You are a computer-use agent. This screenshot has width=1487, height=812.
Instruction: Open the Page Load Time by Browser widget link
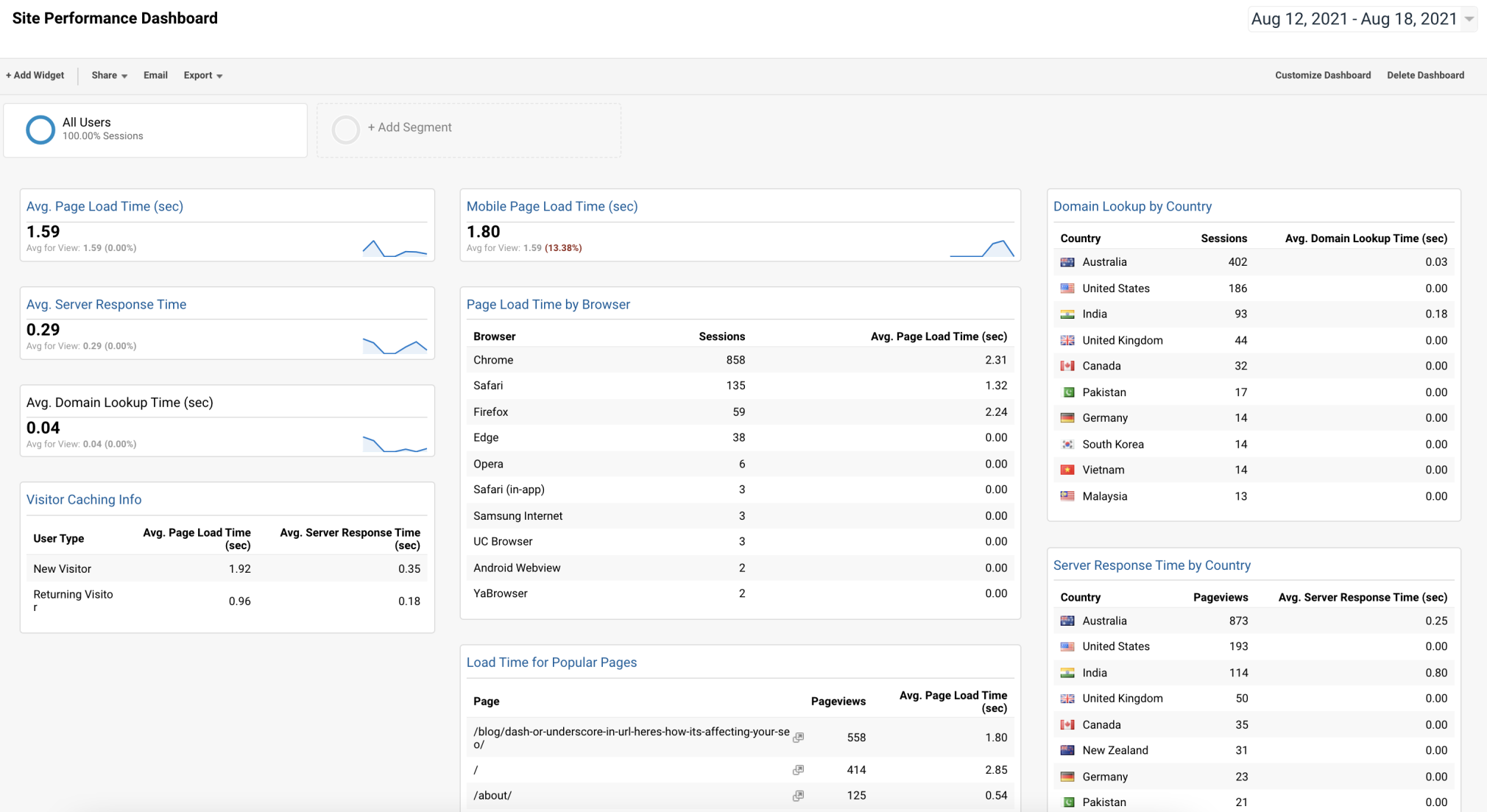pyautogui.click(x=548, y=304)
